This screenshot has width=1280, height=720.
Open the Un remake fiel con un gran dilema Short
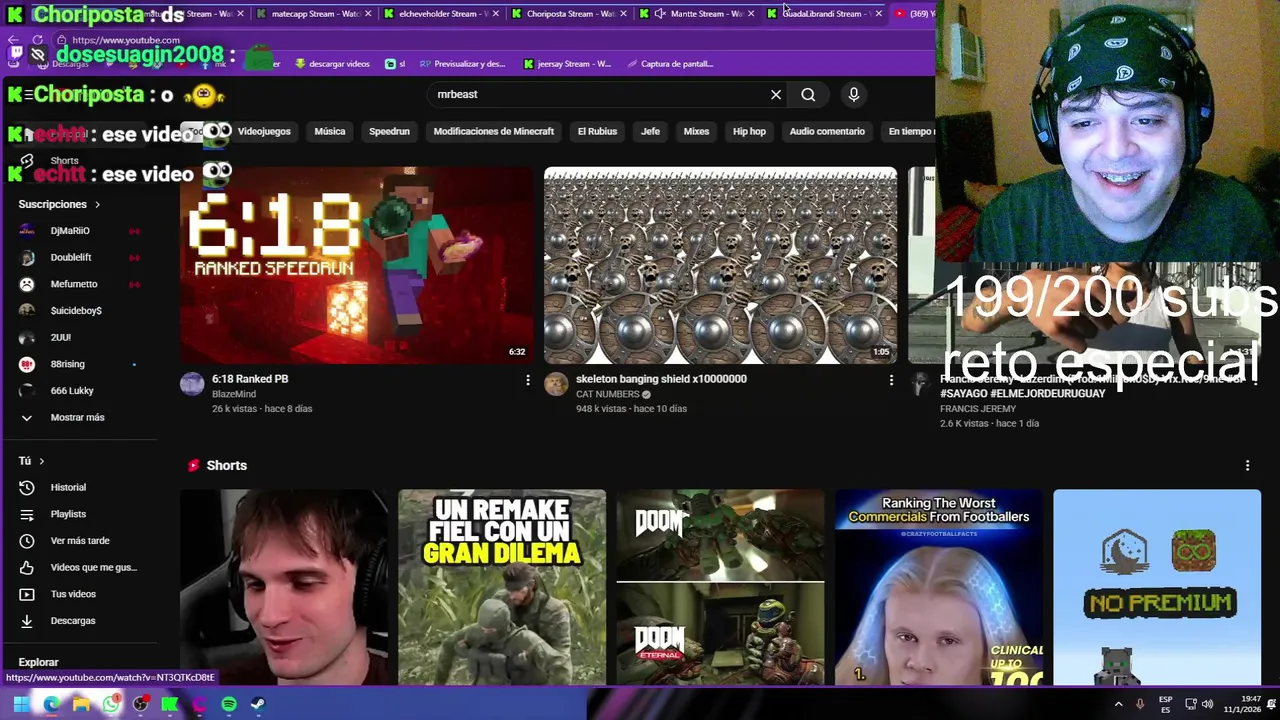502,587
